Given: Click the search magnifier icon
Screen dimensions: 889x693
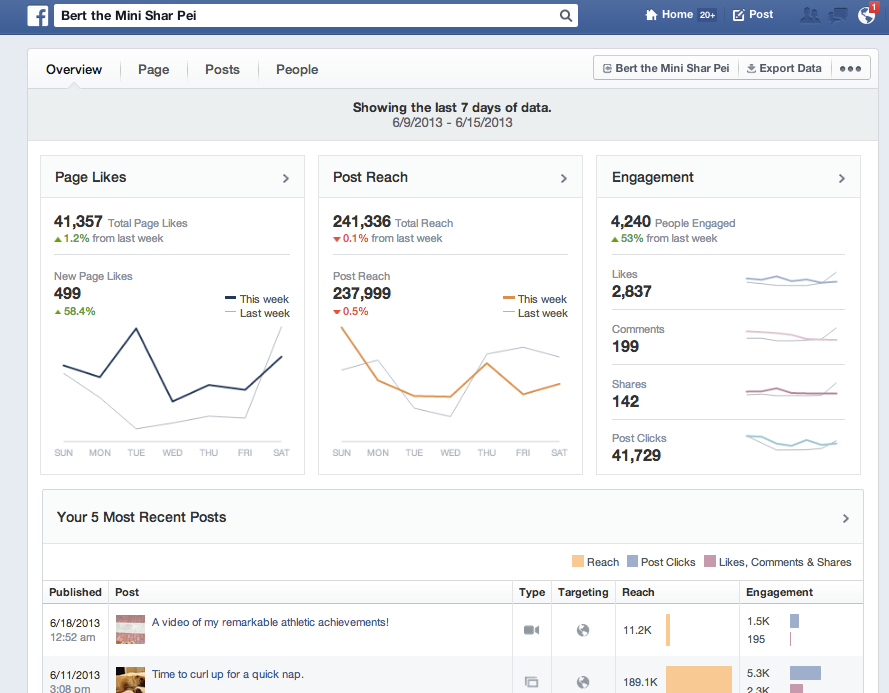Looking at the screenshot, I should click(x=565, y=15).
